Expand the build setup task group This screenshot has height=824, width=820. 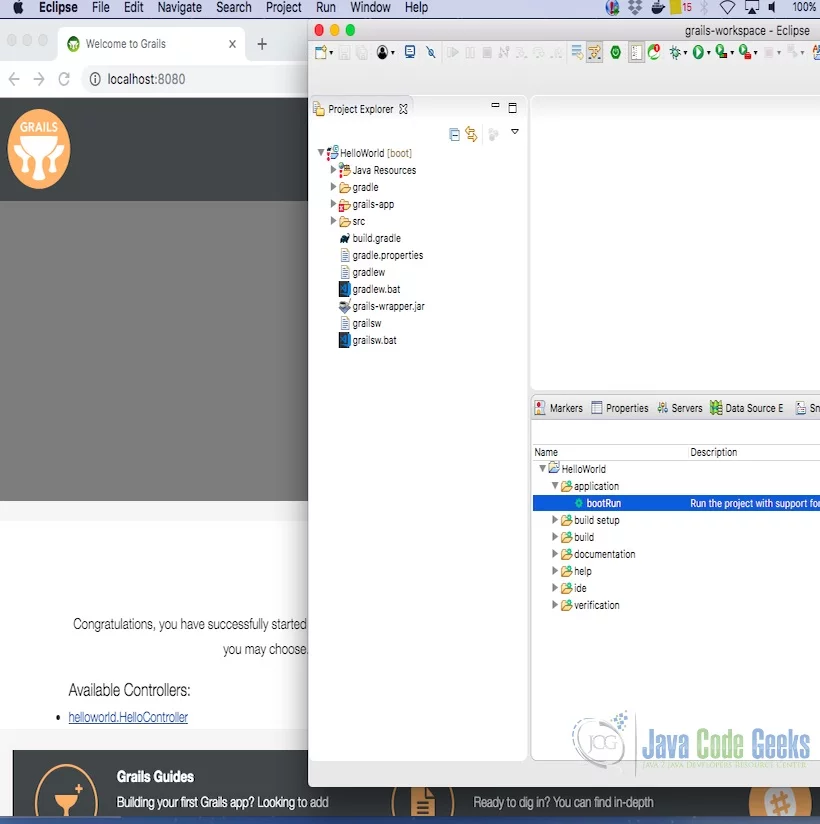[x=555, y=520]
